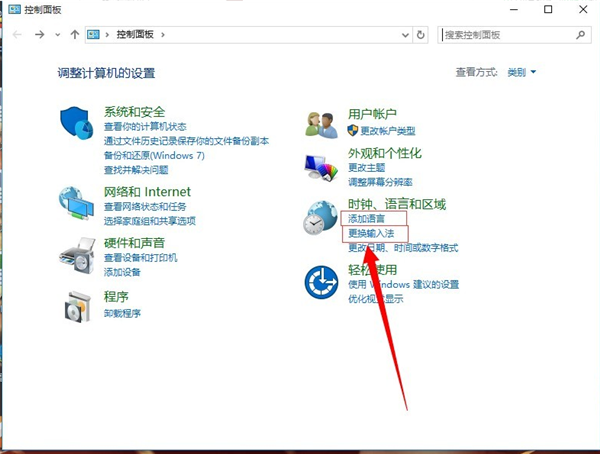Image resolution: width=600 pixels, height=454 pixels.
Task: Open 通过文件历史记录保存你的文件备份副本
Action: (186, 141)
